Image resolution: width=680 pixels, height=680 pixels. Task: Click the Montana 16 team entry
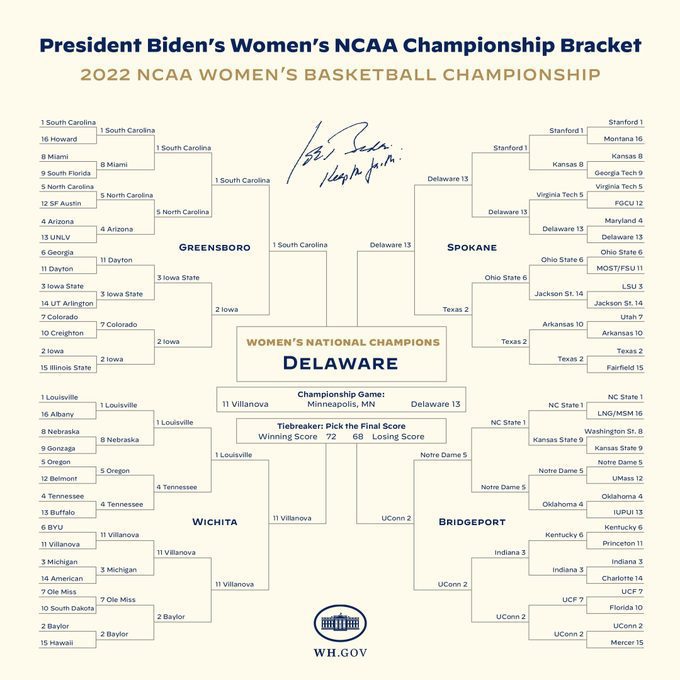[x=624, y=139]
